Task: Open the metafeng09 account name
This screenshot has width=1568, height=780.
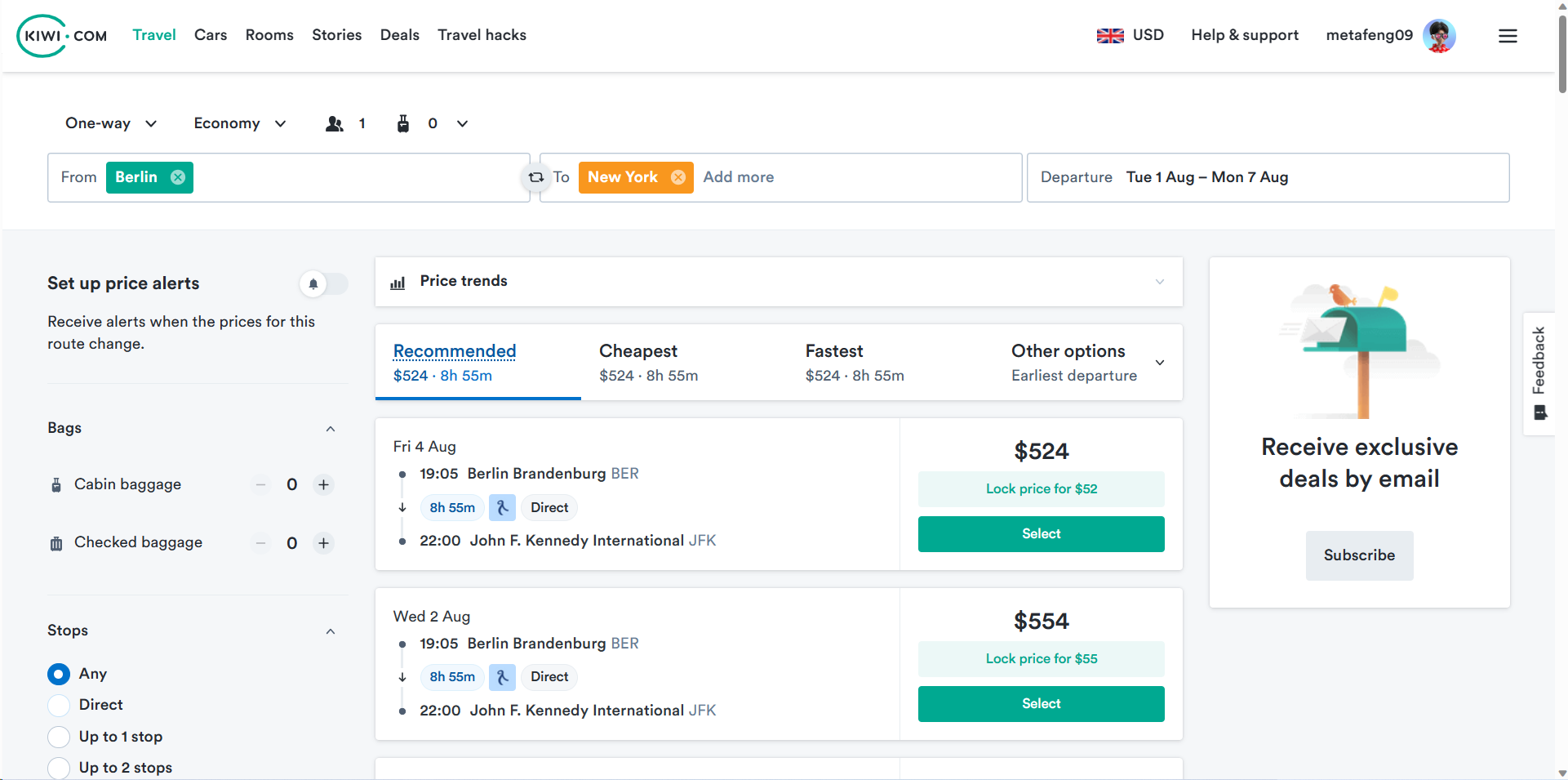Action: (1370, 35)
